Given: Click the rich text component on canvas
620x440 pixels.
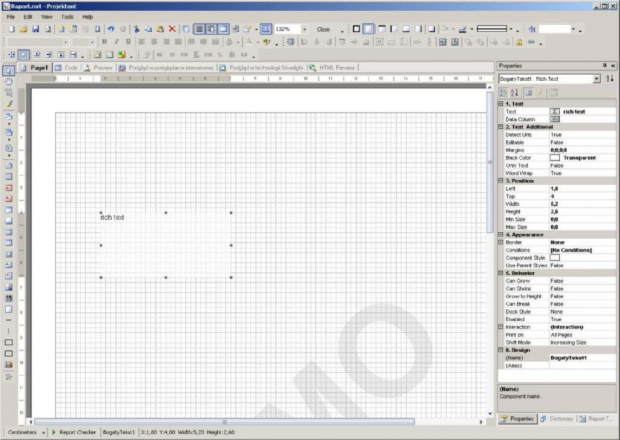Looking at the screenshot, I should click(x=166, y=245).
